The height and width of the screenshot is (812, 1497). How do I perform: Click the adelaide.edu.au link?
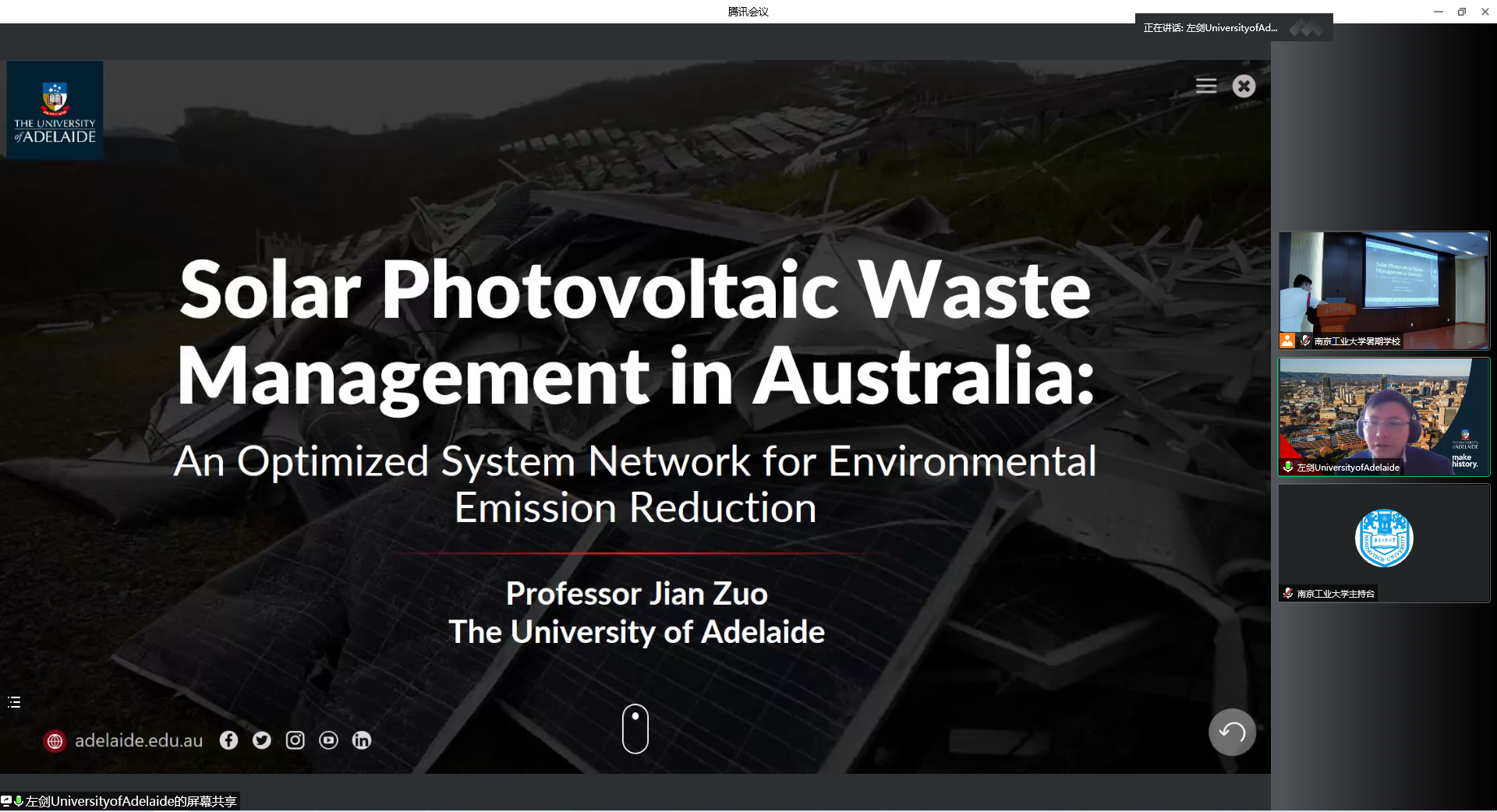139,741
